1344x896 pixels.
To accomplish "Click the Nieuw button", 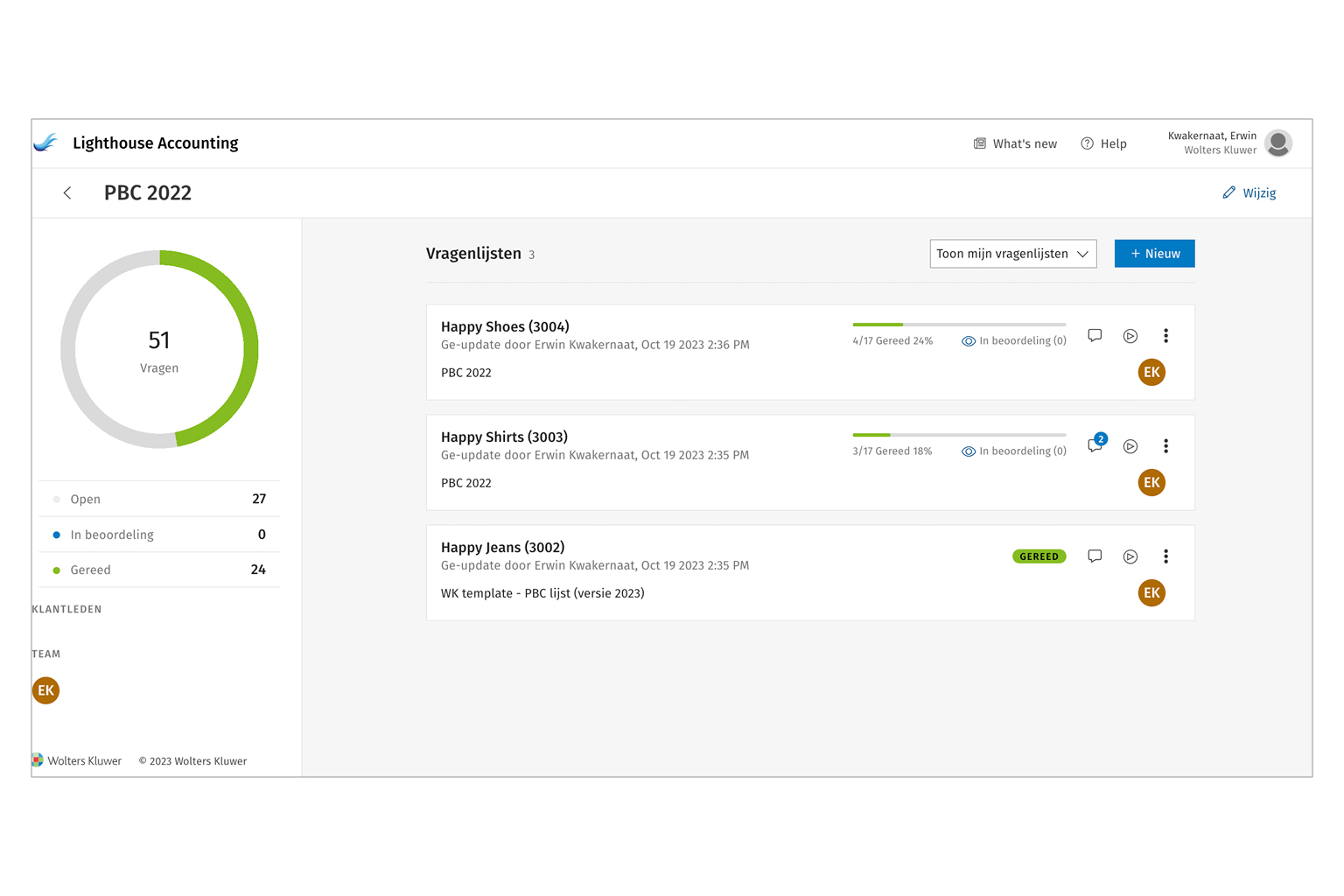I will [x=1154, y=254].
